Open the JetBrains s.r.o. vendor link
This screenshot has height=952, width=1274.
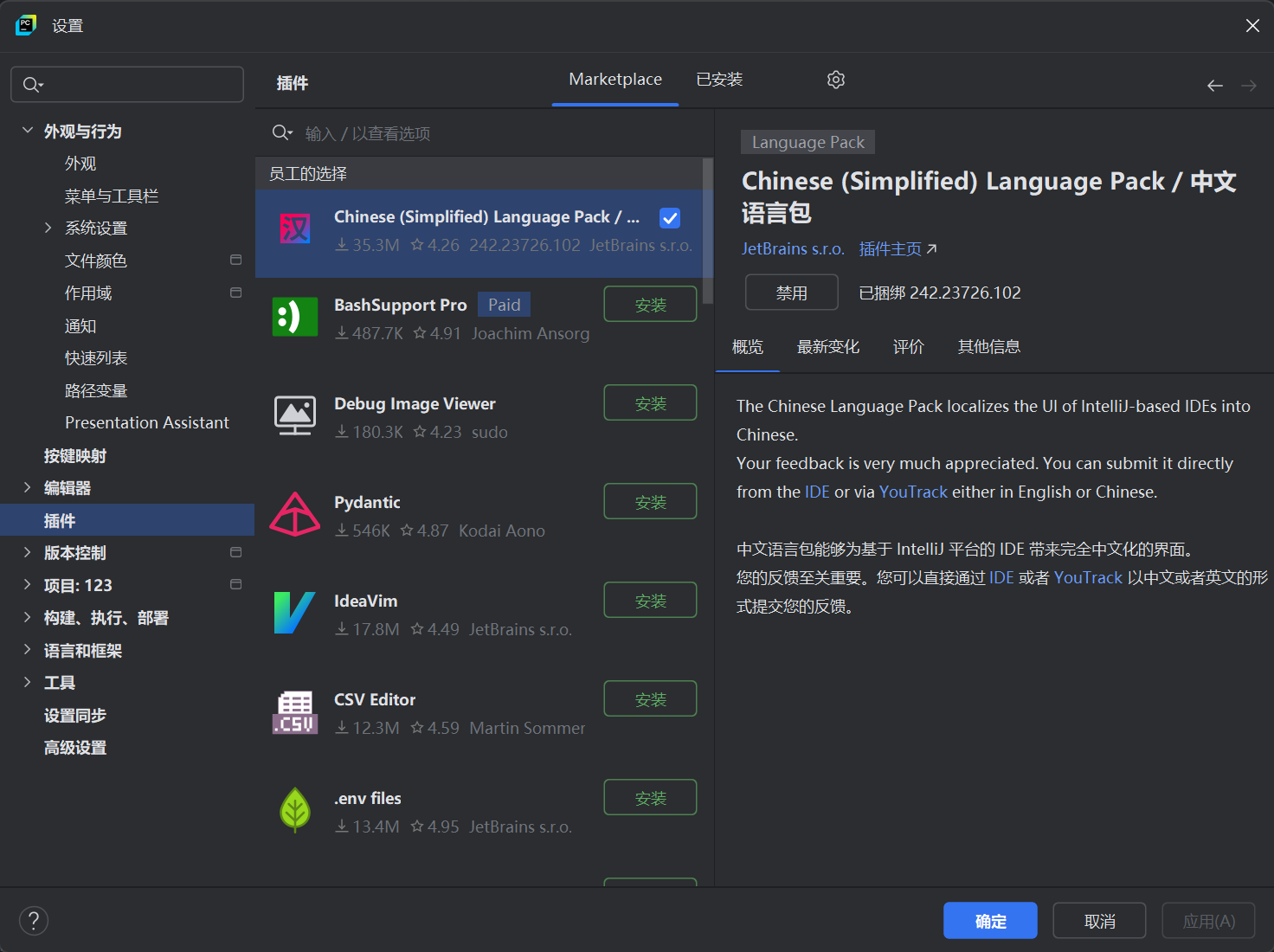[793, 249]
